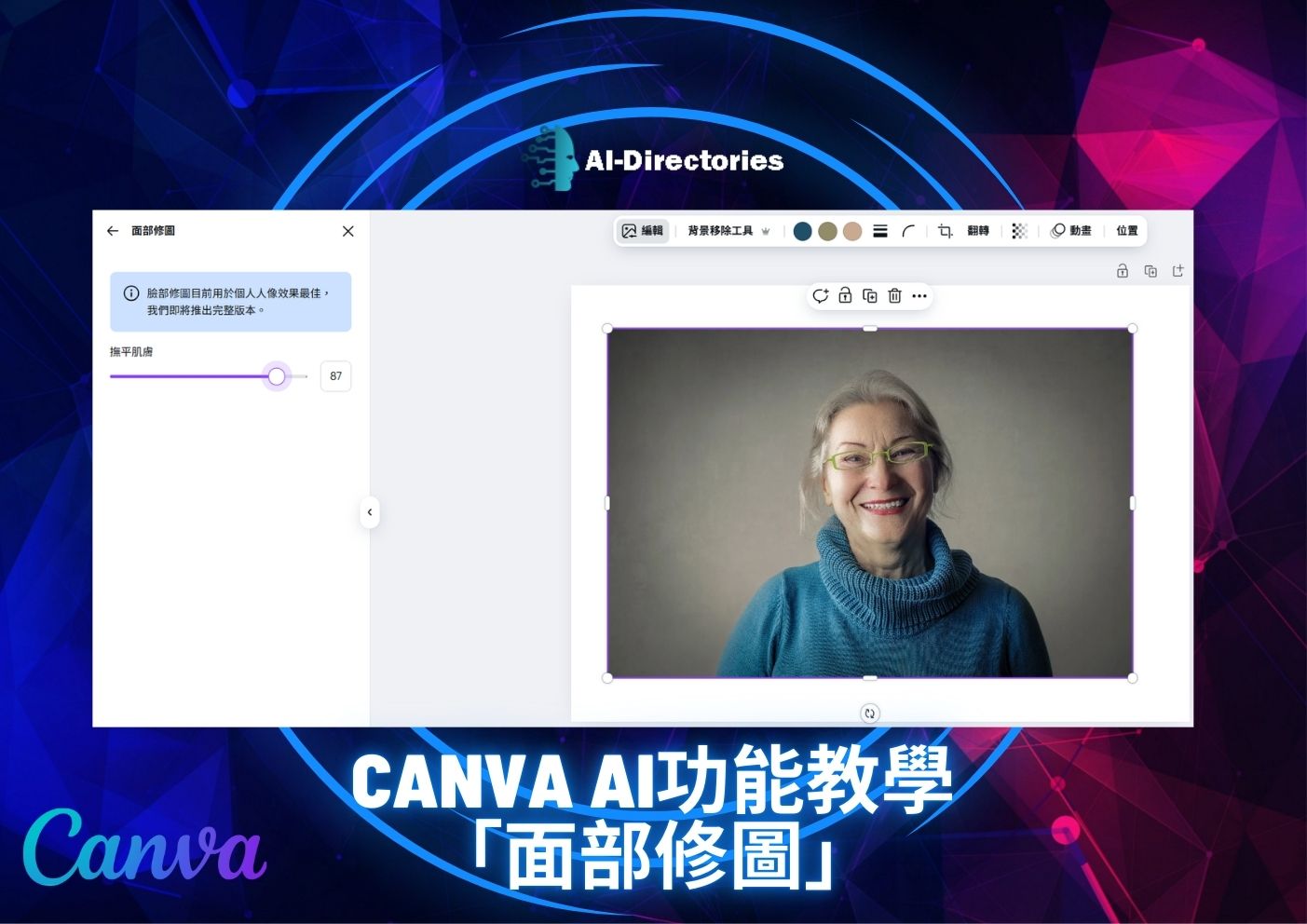Duplicate the image from the floating toolbar
The image size is (1307, 924).
tap(870, 296)
